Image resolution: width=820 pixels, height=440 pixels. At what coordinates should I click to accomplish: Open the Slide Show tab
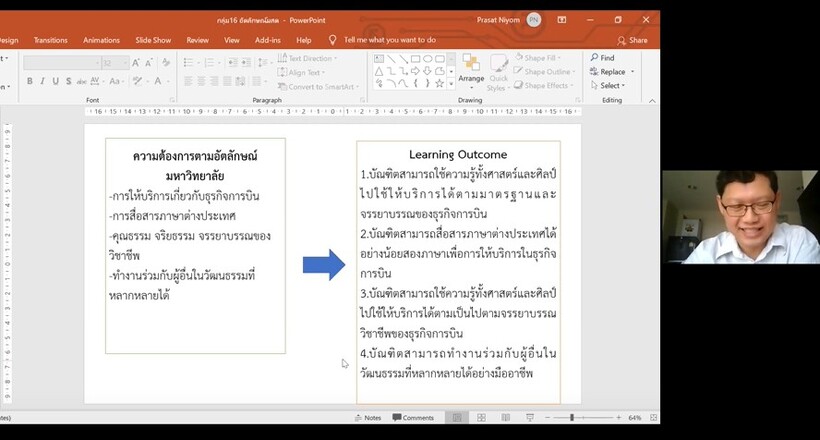[x=153, y=40]
